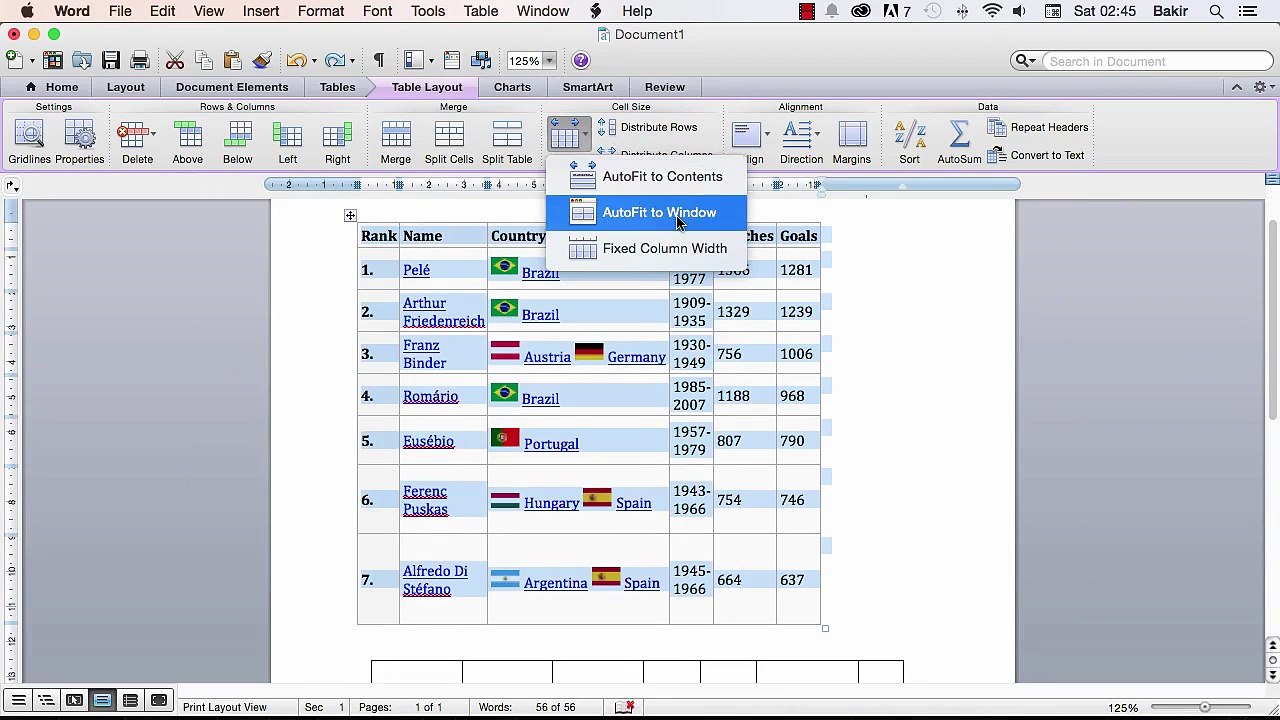The image size is (1280, 720).
Task: Copy selection using the toolbar icon
Action: tap(204, 61)
